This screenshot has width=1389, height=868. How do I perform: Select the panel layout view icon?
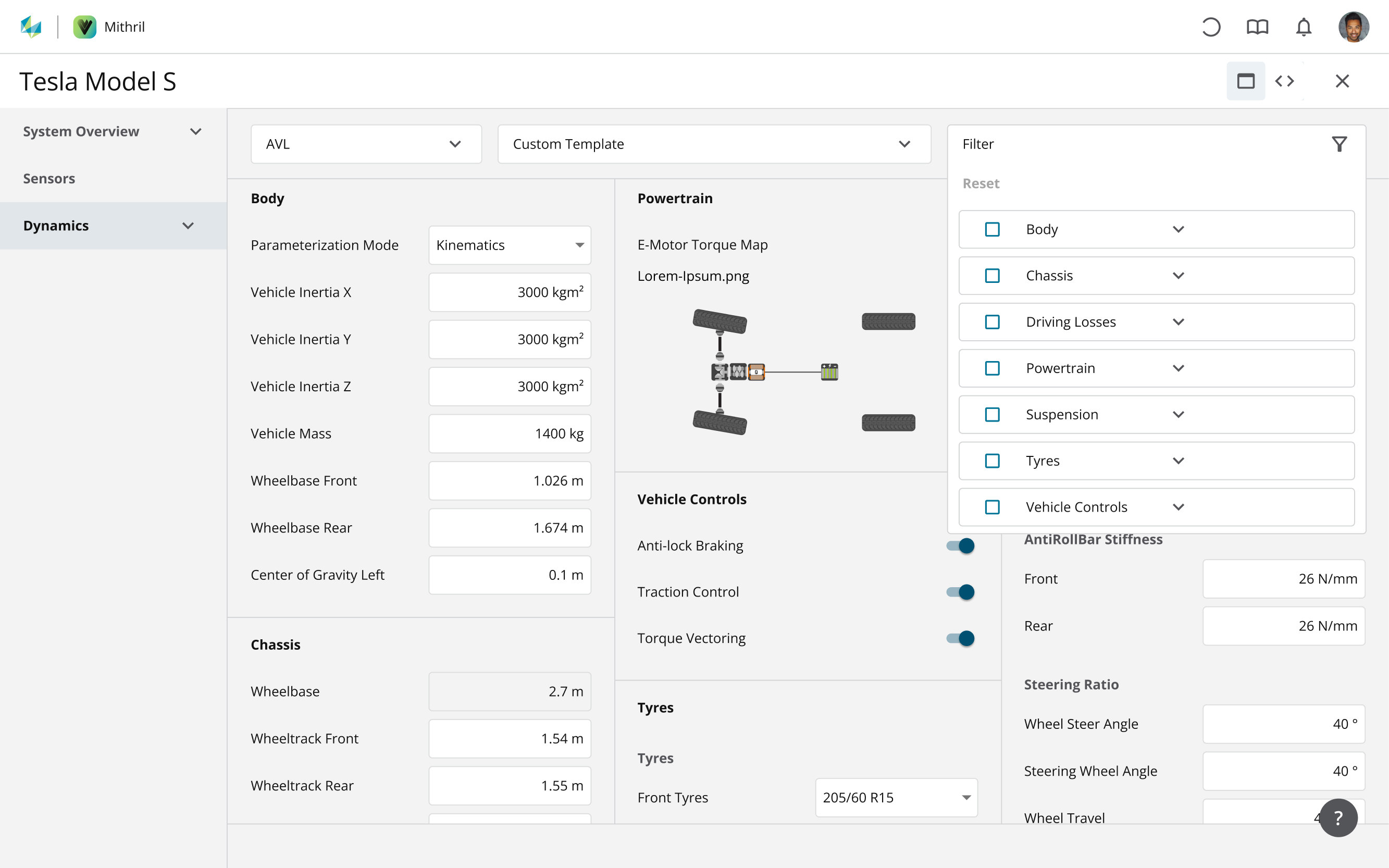(1246, 81)
